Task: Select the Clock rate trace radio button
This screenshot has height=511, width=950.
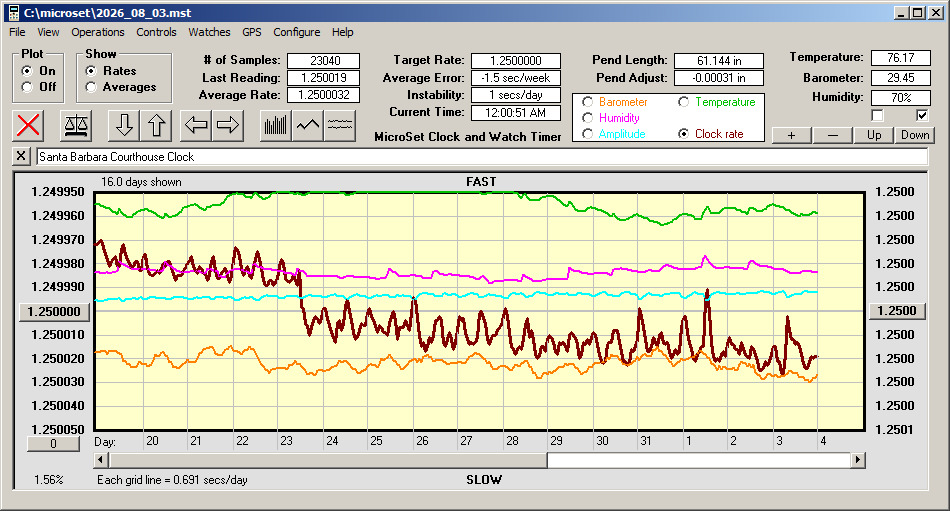Action: tap(683, 133)
